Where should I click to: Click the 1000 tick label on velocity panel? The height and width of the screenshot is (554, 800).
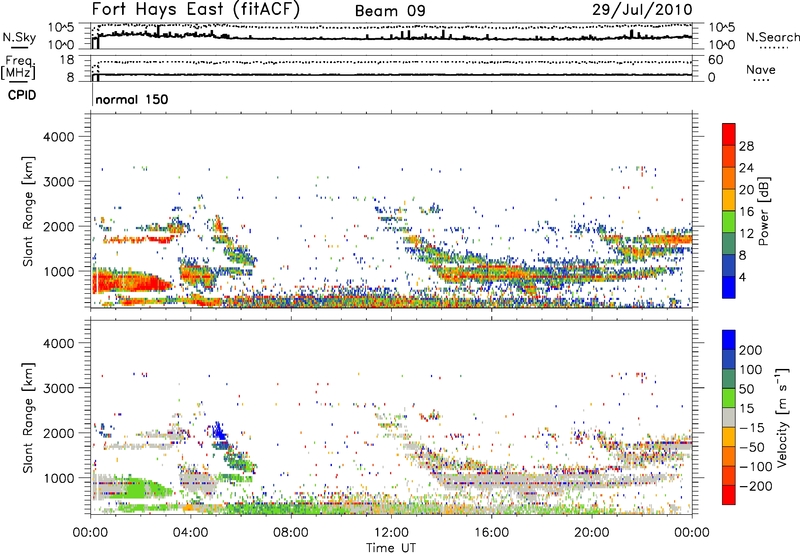click(58, 478)
